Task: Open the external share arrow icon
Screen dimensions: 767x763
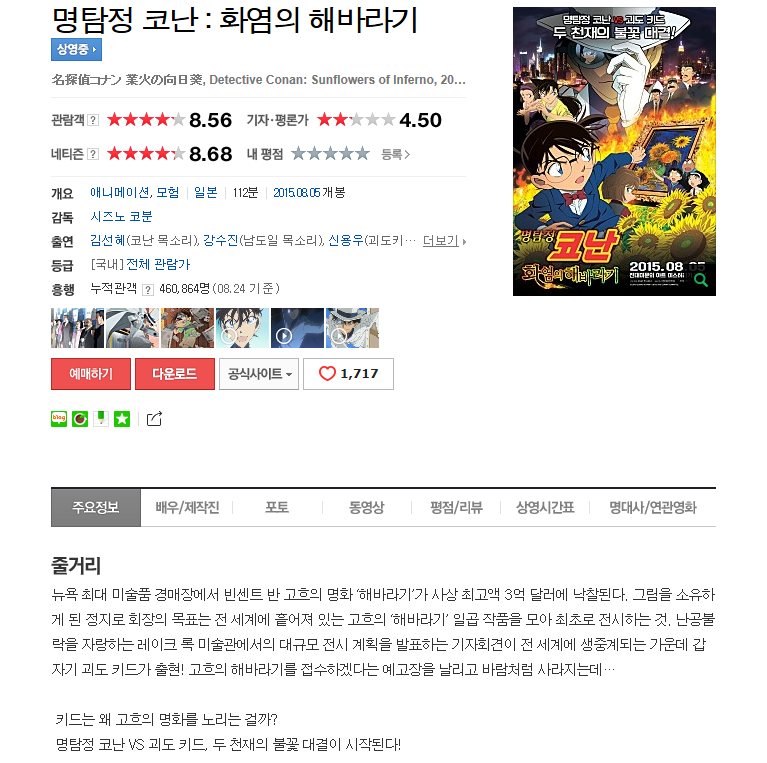Action: (x=154, y=419)
